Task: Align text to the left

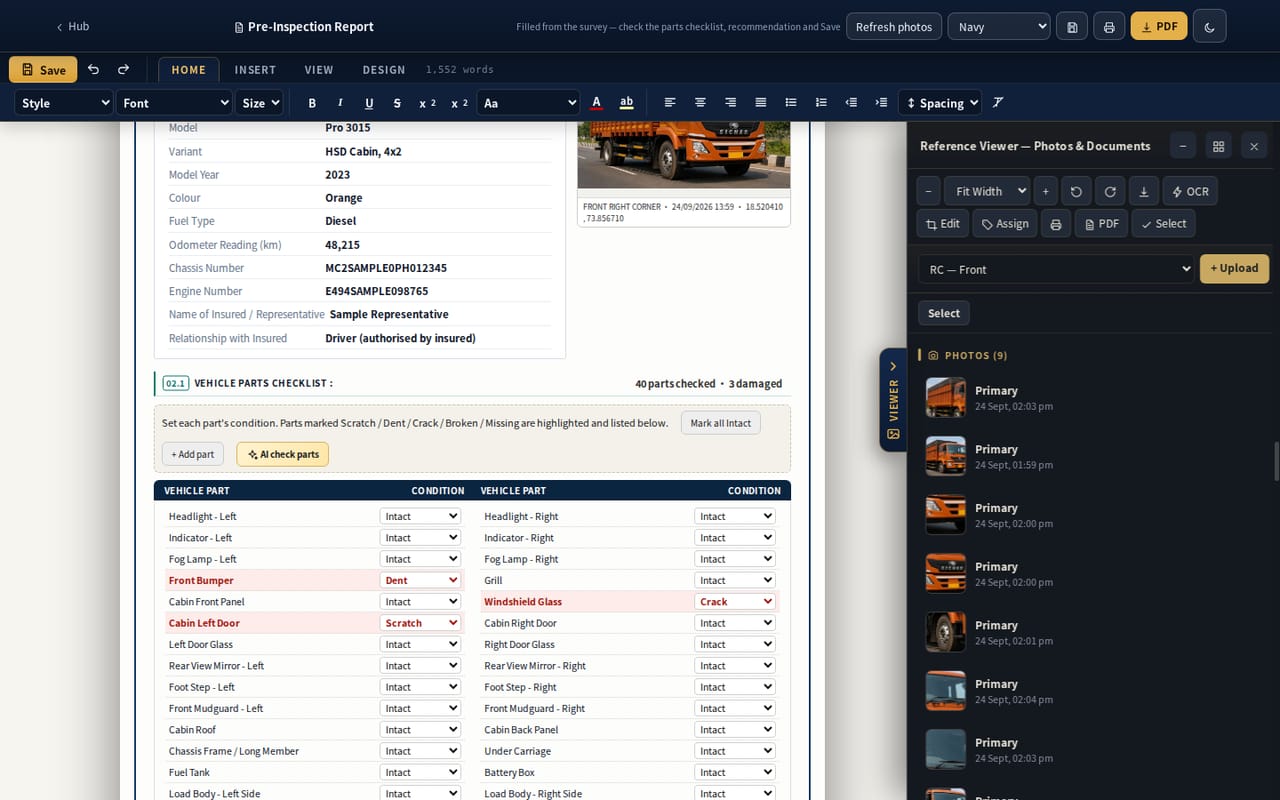Action: (x=670, y=103)
